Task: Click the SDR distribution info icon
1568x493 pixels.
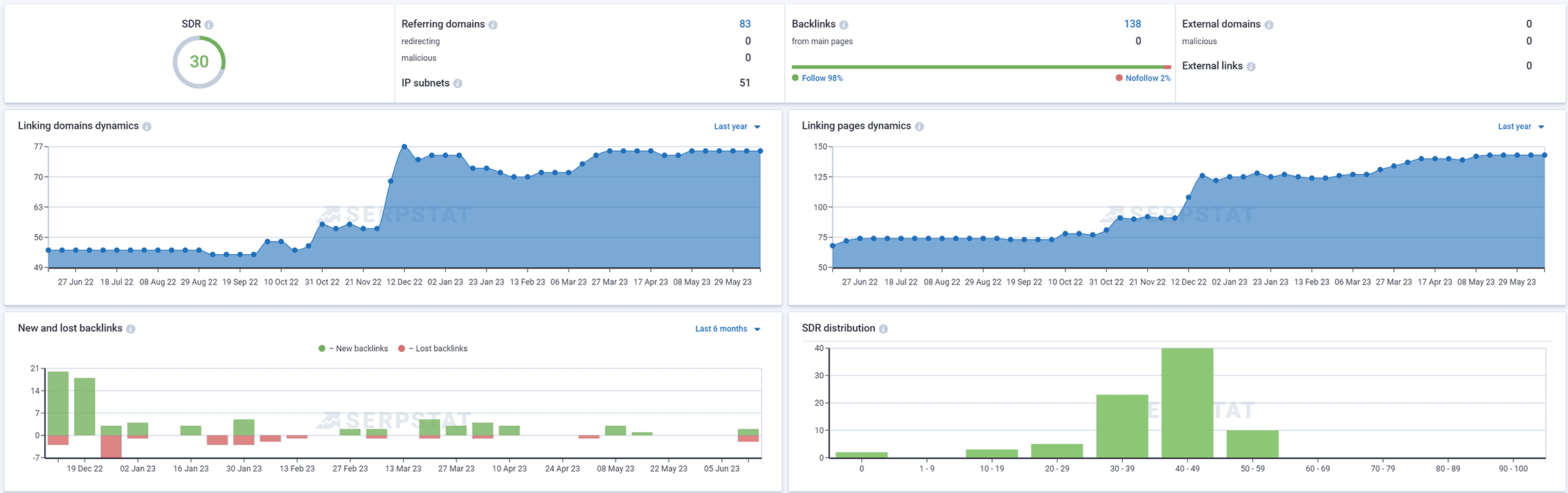Action: 883,329
